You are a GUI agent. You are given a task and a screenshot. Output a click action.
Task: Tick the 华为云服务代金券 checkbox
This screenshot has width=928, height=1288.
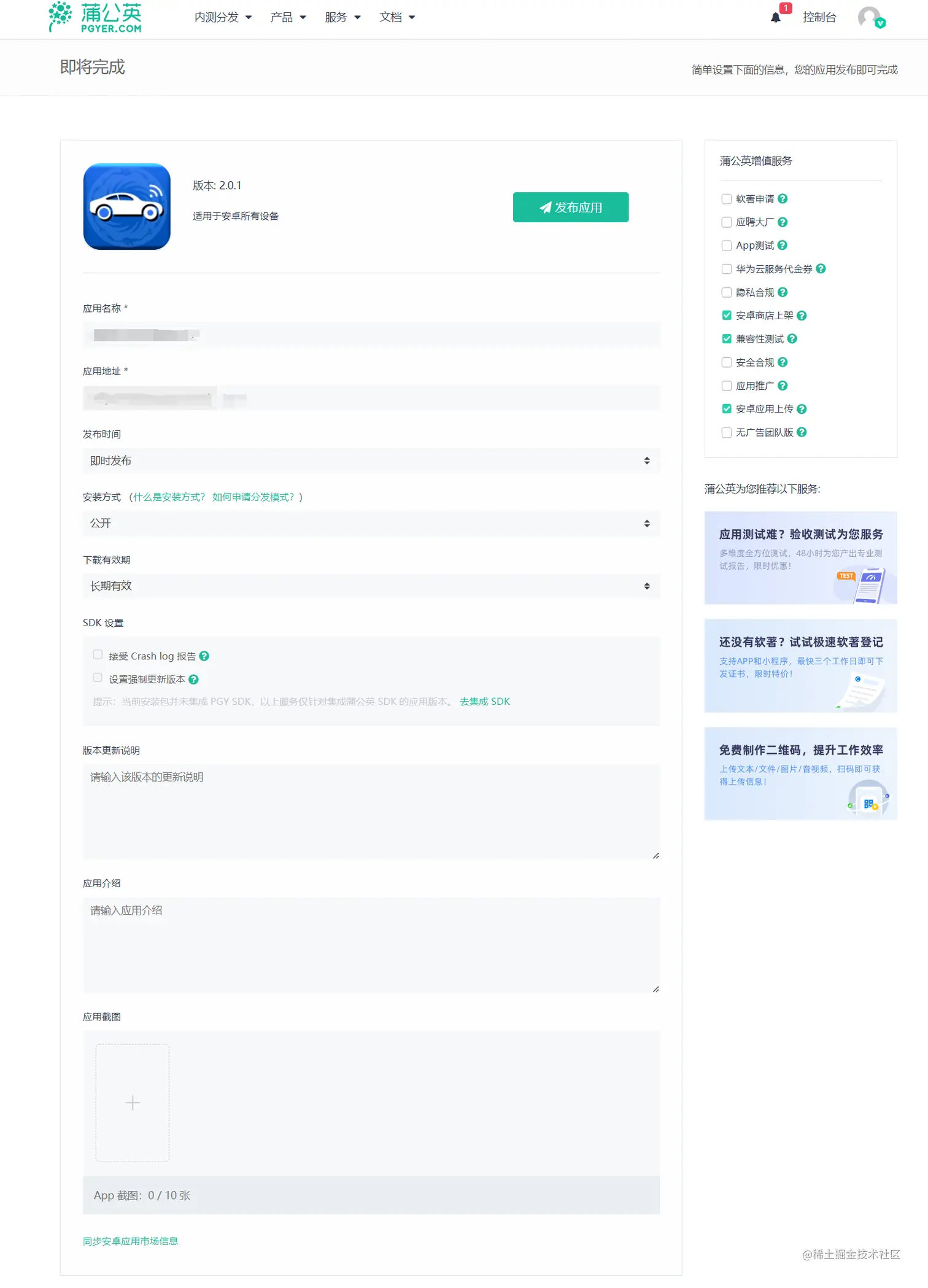(727, 269)
